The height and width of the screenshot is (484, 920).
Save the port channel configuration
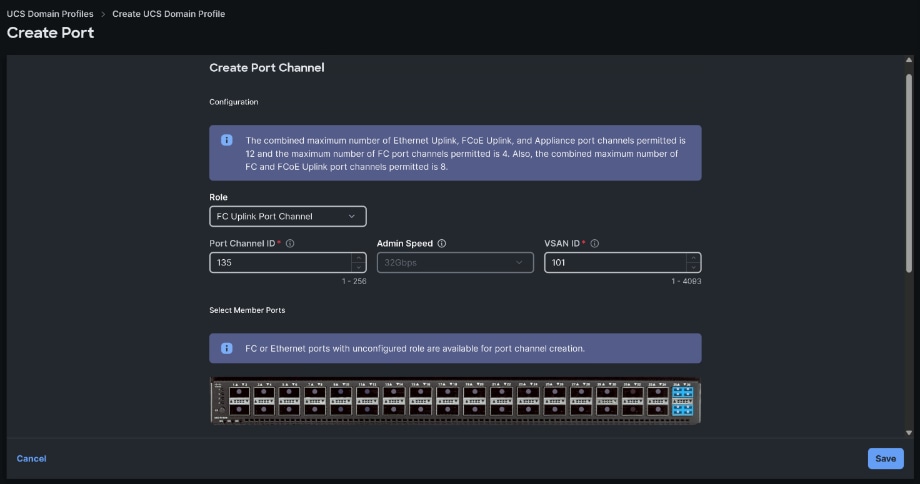pos(885,459)
